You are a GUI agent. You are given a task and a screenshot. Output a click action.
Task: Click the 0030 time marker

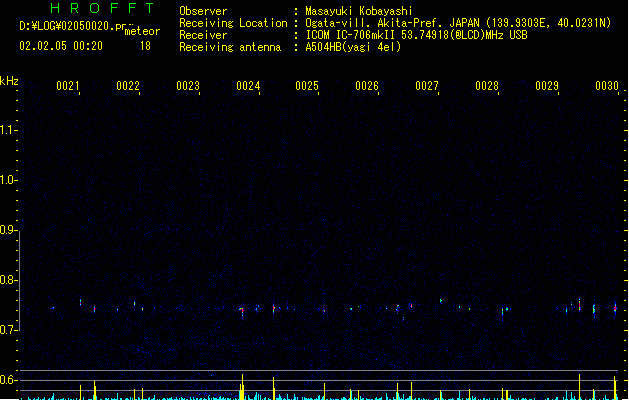607,86
